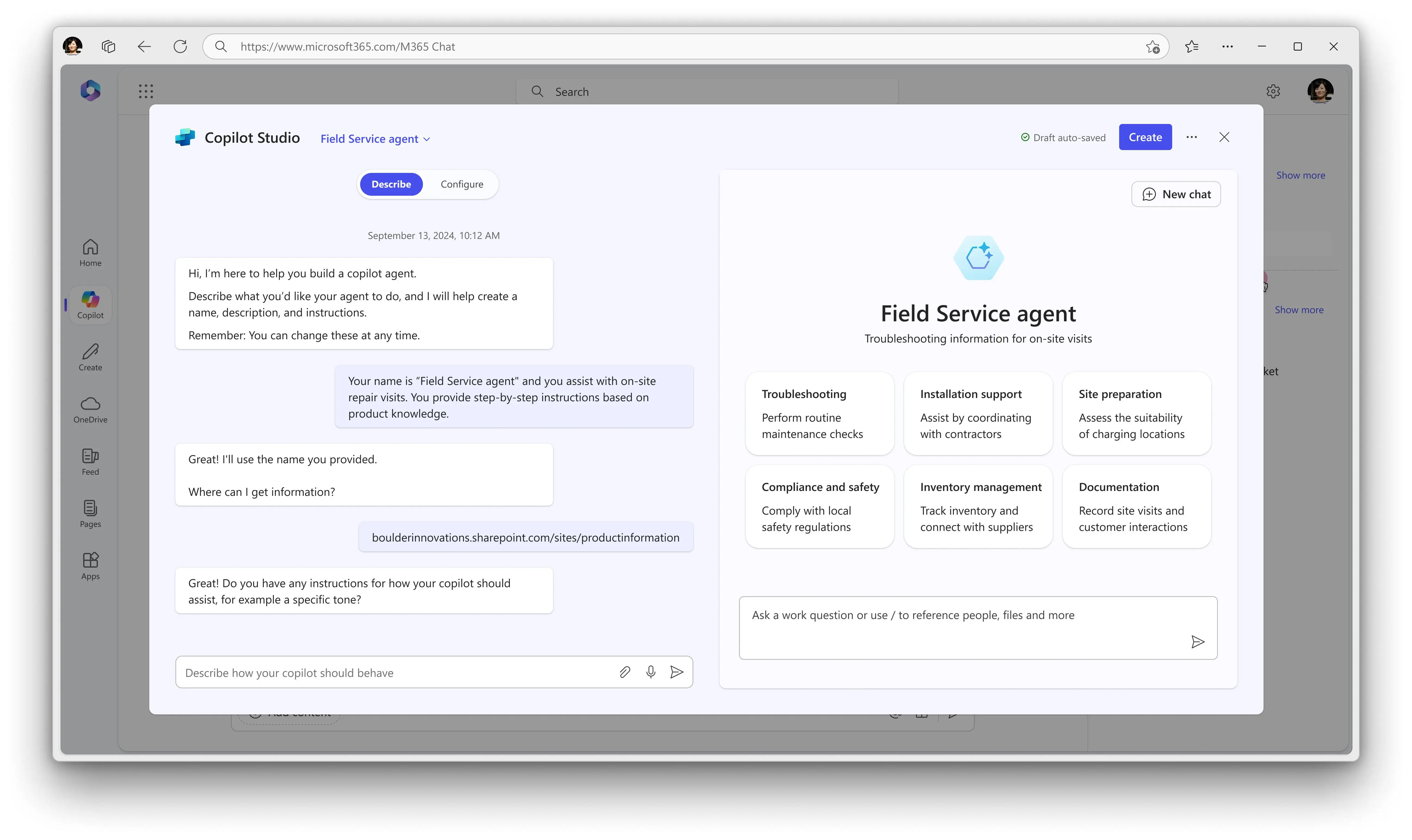Open Pages in the sidebar
Screen dimensions: 1412x840
90,514
